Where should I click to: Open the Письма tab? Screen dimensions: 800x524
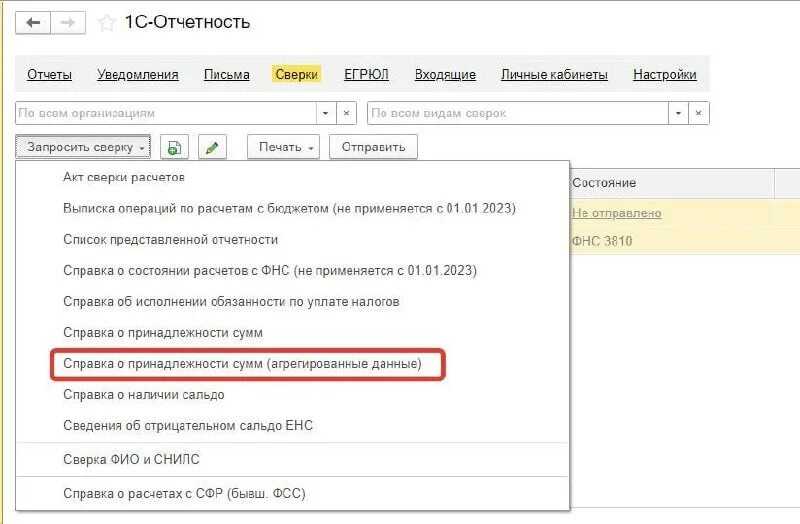click(227, 74)
